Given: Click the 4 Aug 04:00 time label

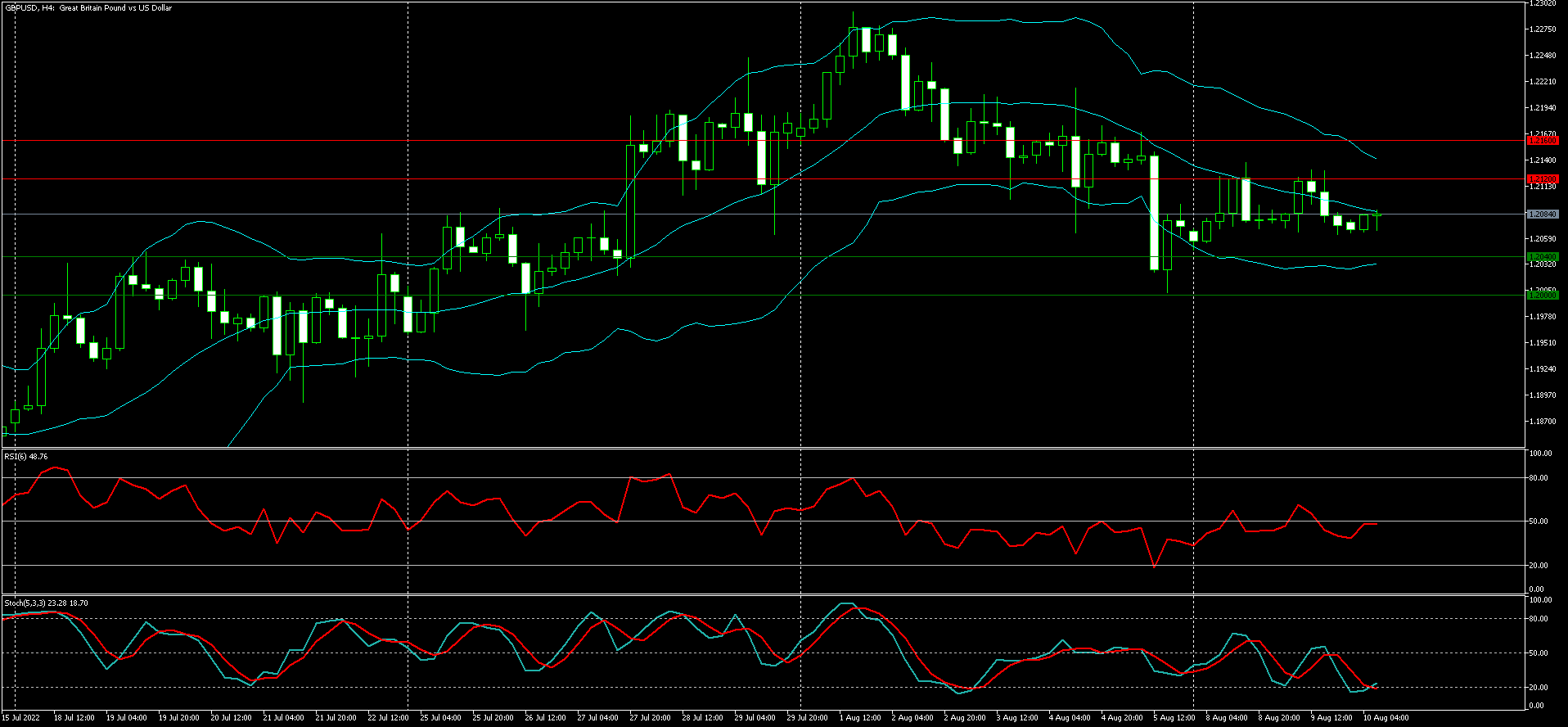Looking at the screenshot, I should click(x=1069, y=718).
